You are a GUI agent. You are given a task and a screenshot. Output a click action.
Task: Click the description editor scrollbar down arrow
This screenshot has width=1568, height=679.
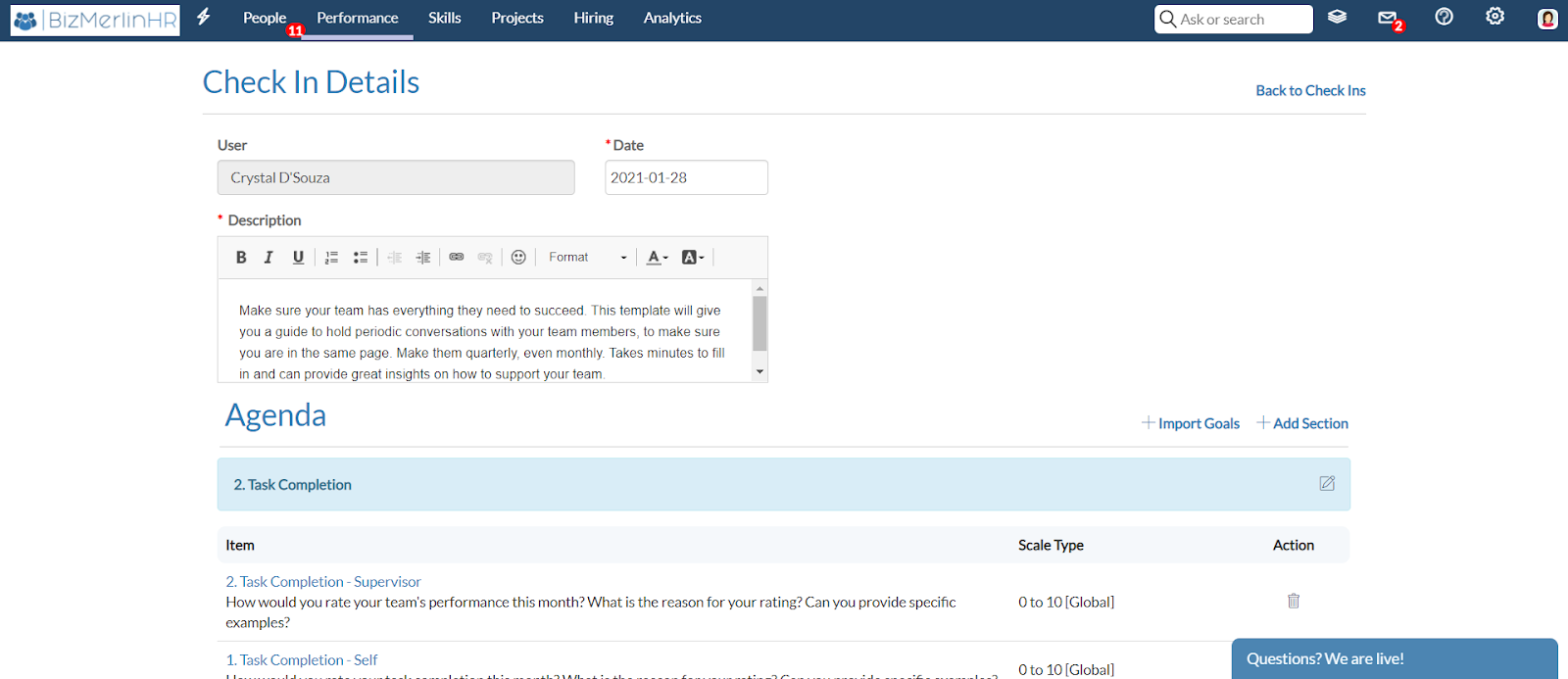[759, 372]
